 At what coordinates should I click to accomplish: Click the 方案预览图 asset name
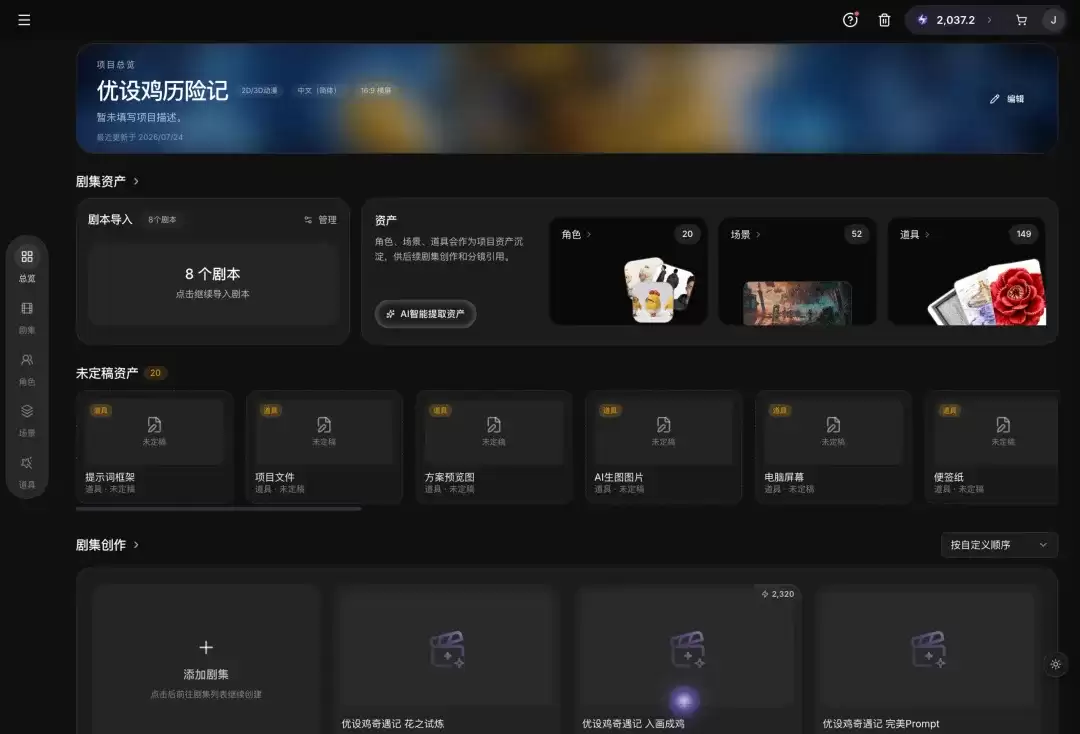point(450,477)
